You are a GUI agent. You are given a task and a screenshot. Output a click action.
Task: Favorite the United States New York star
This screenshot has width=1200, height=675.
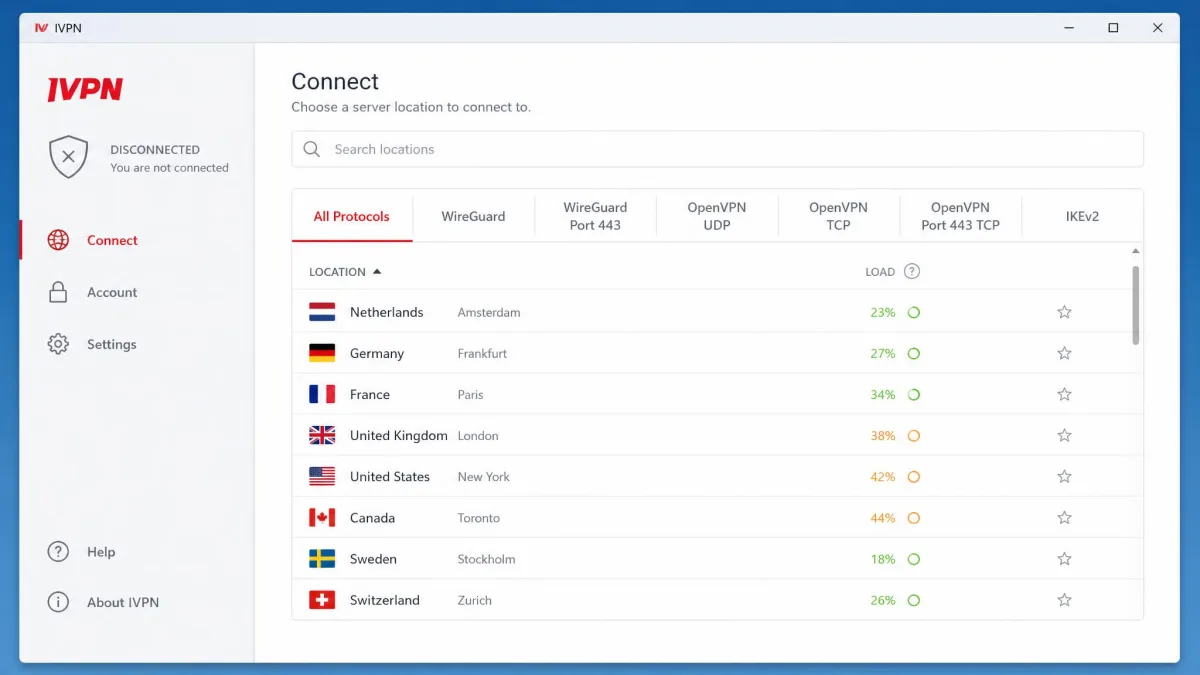pyautogui.click(x=1064, y=476)
